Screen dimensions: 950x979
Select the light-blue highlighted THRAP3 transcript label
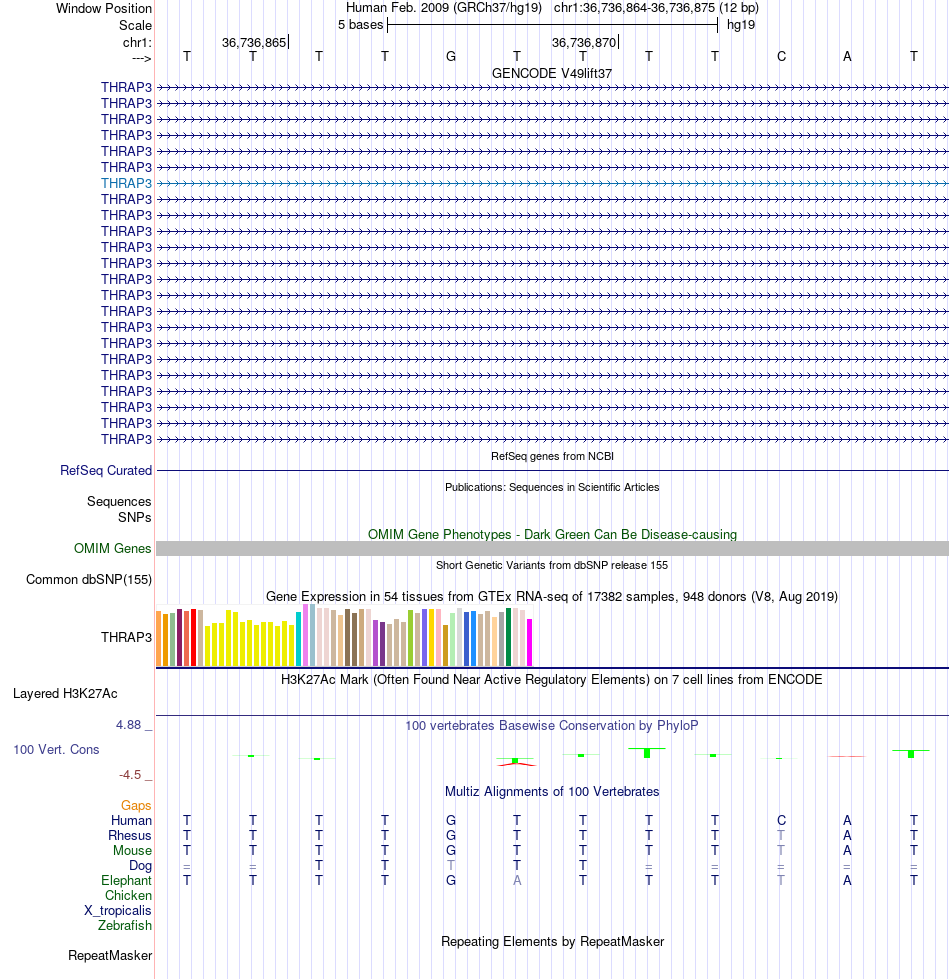click(x=127, y=184)
